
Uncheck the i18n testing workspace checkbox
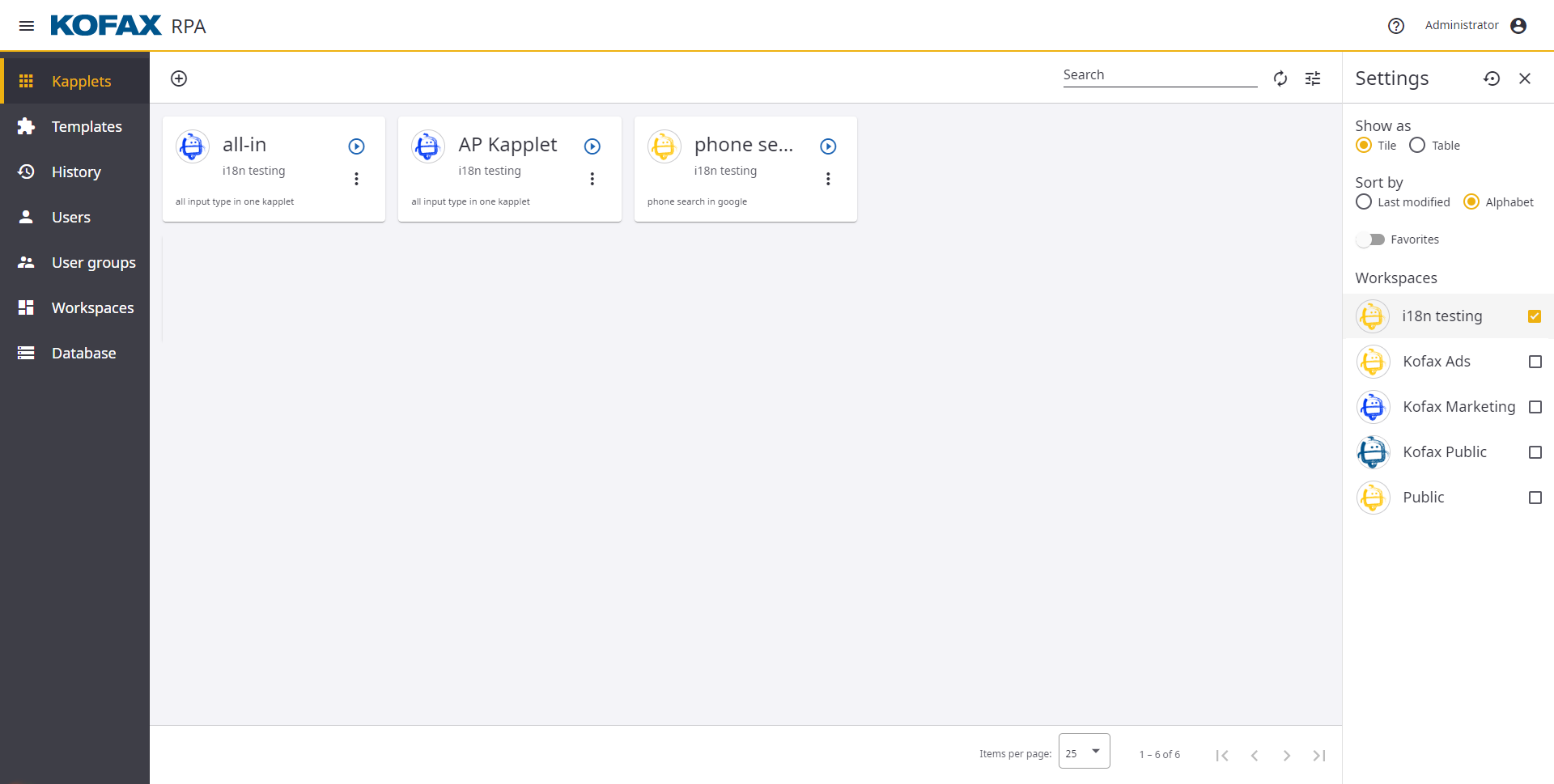tap(1535, 316)
